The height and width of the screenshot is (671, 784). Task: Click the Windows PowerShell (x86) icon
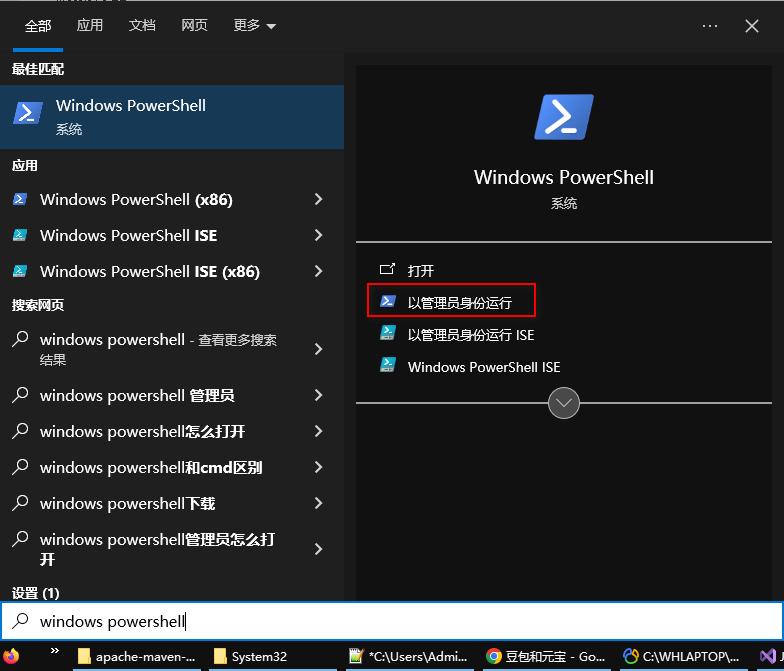pyautogui.click(x=20, y=199)
